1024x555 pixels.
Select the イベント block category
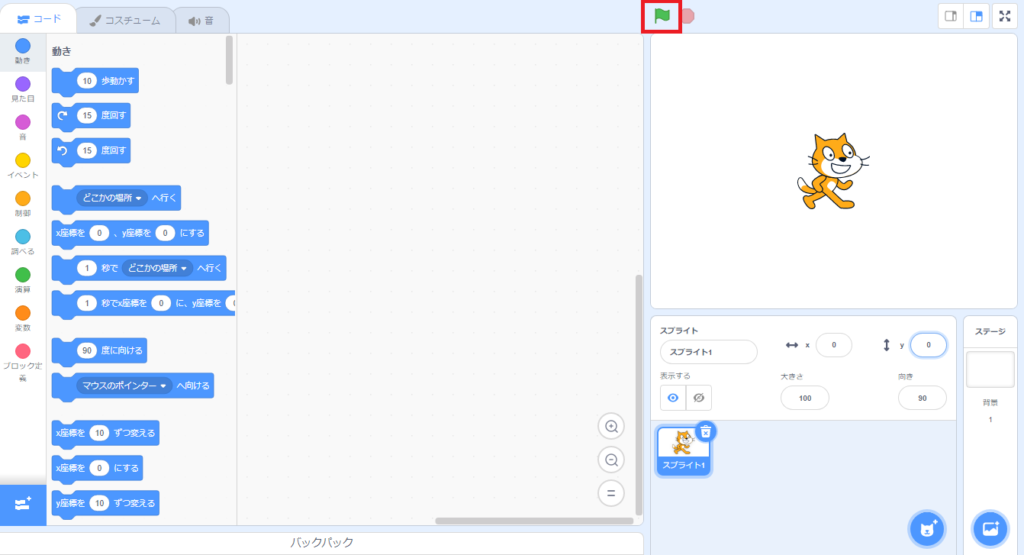tap(23, 166)
